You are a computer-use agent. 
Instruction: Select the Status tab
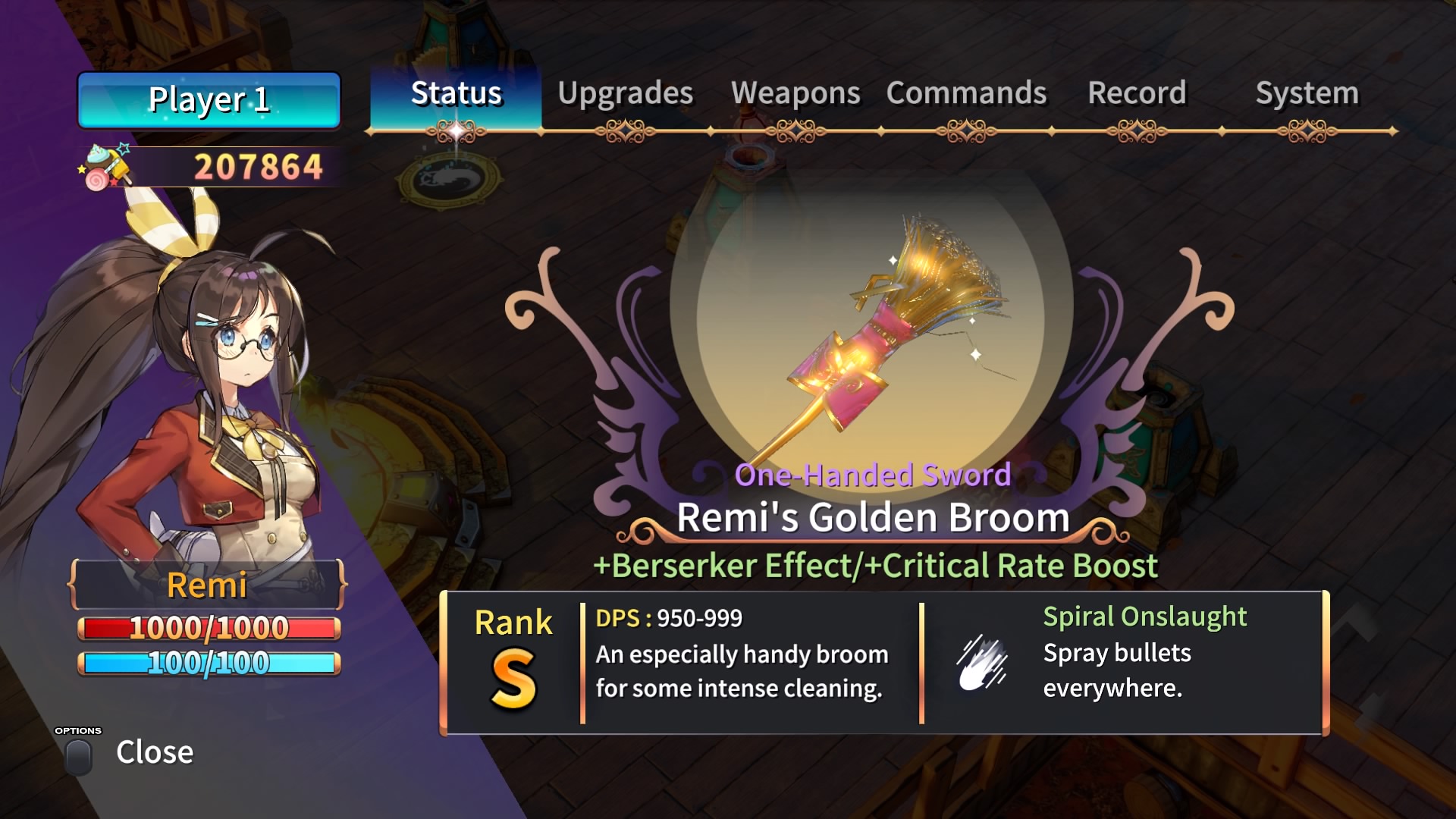click(x=456, y=95)
